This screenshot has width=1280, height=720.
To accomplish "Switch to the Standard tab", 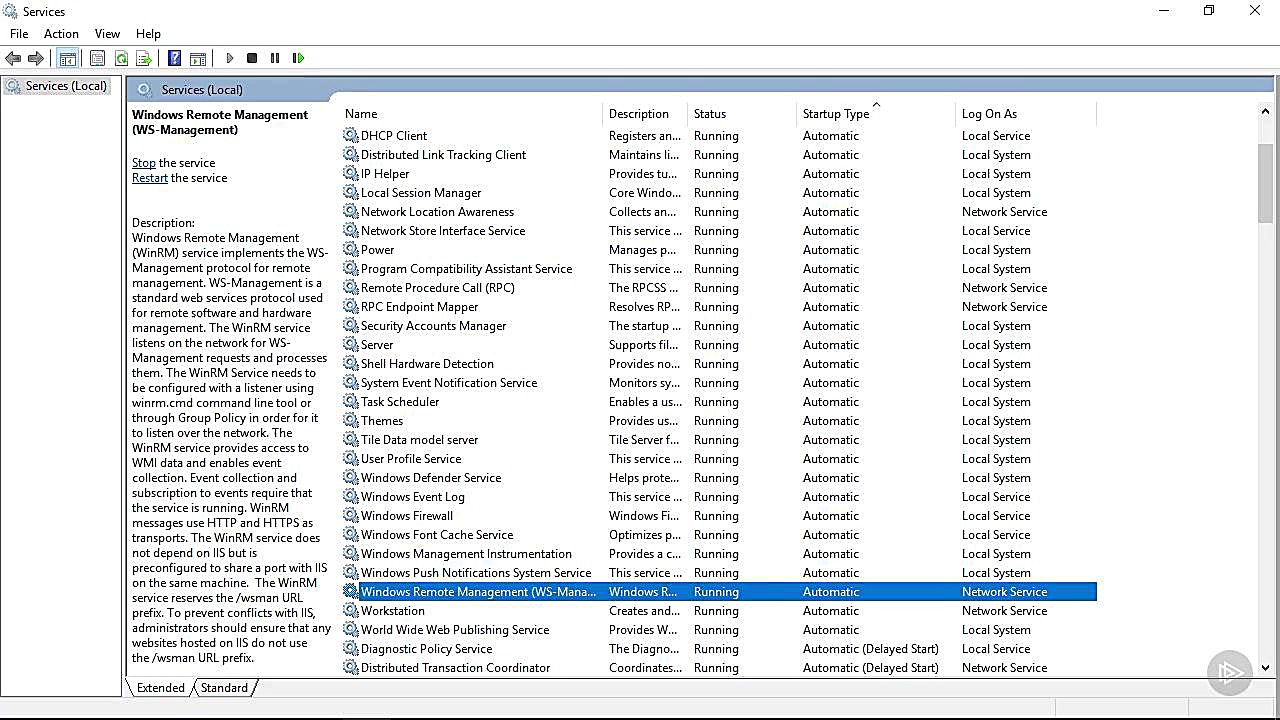I will [224, 688].
